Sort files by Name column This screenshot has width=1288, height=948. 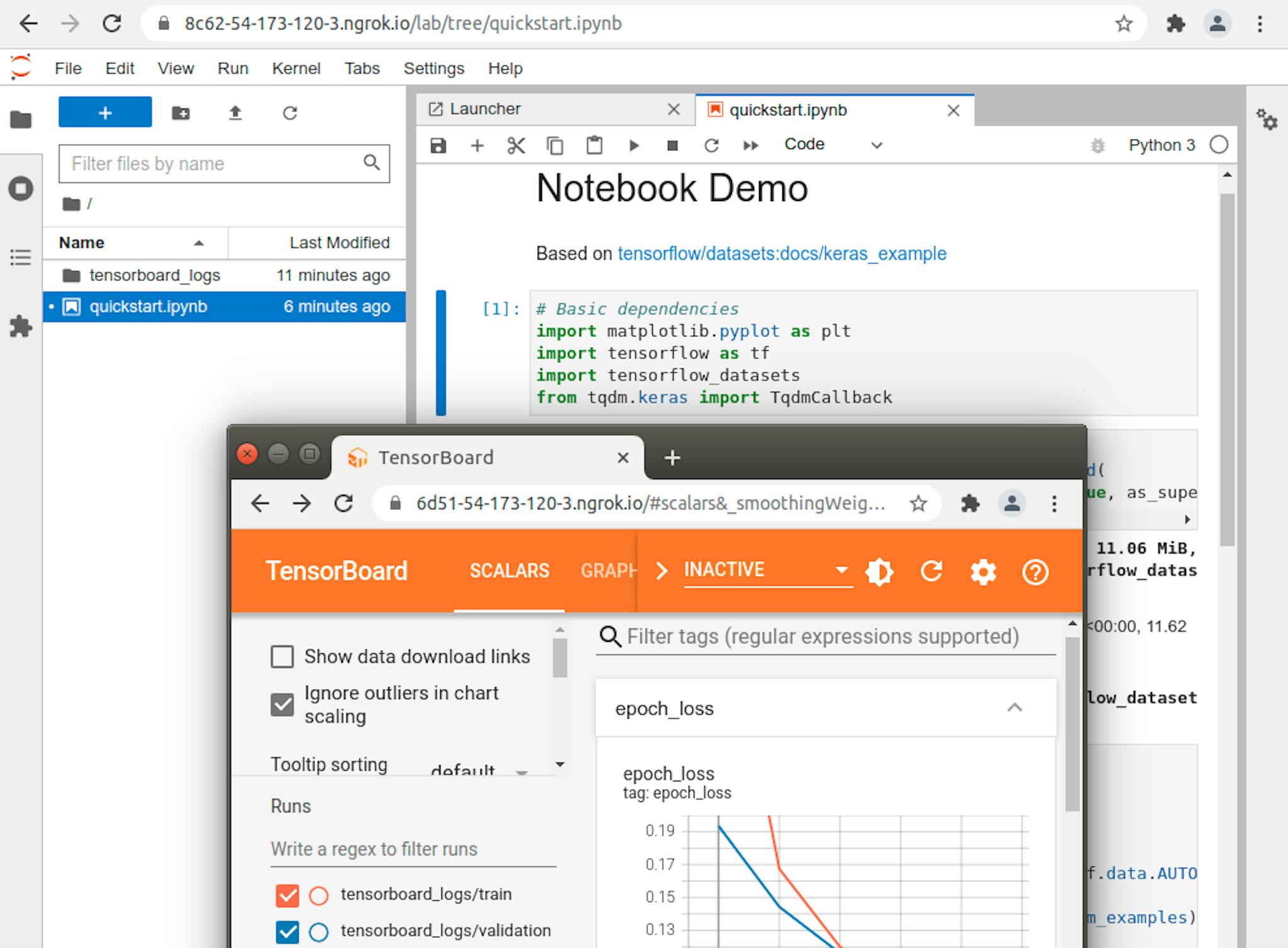tap(135, 243)
